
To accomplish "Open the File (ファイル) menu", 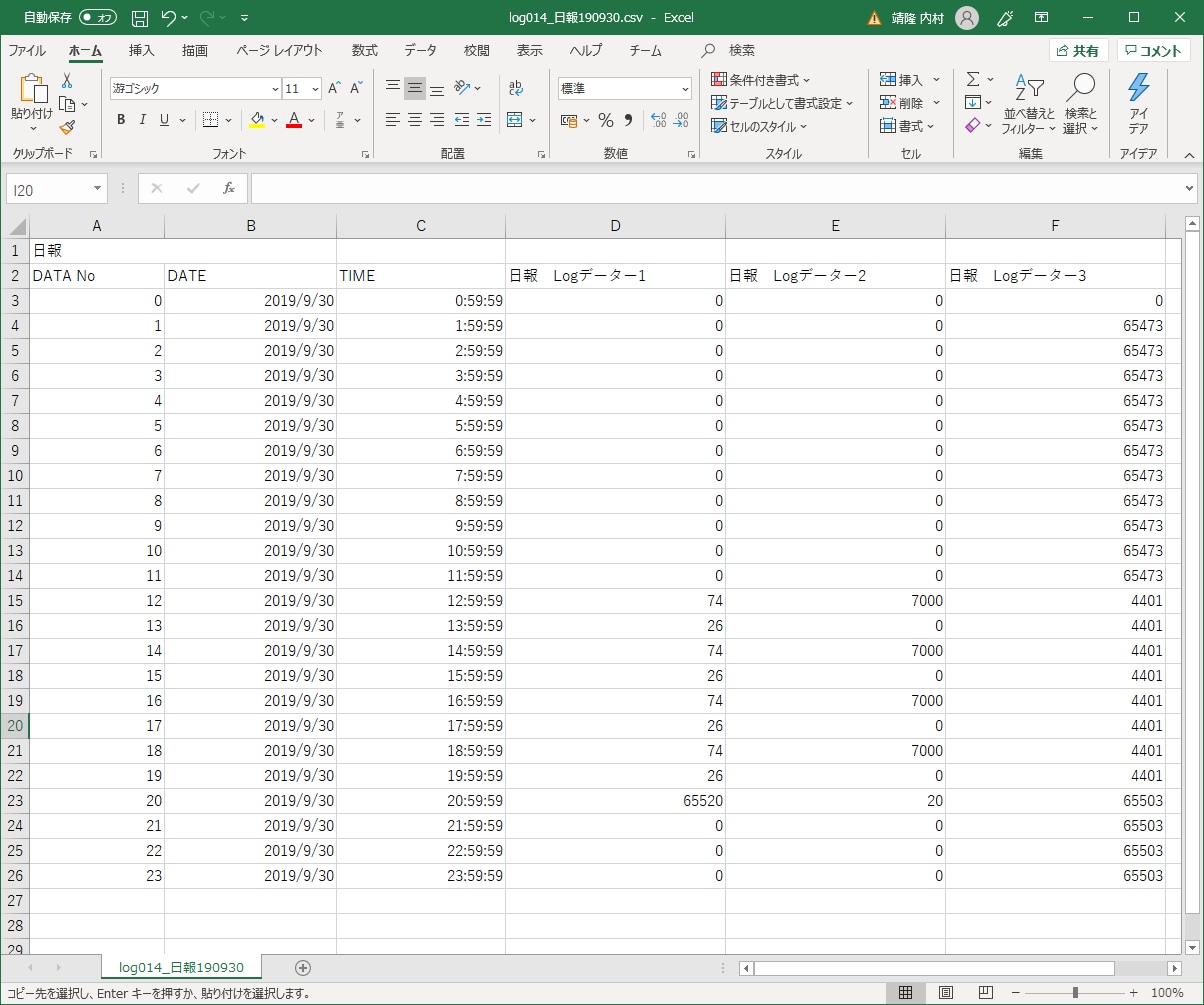I will pyautogui.click(x=27, y=51).
